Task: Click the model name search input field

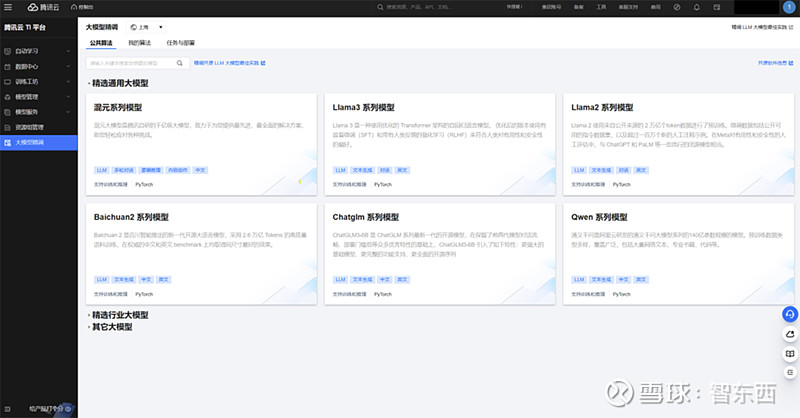Action: coord(130,63)
